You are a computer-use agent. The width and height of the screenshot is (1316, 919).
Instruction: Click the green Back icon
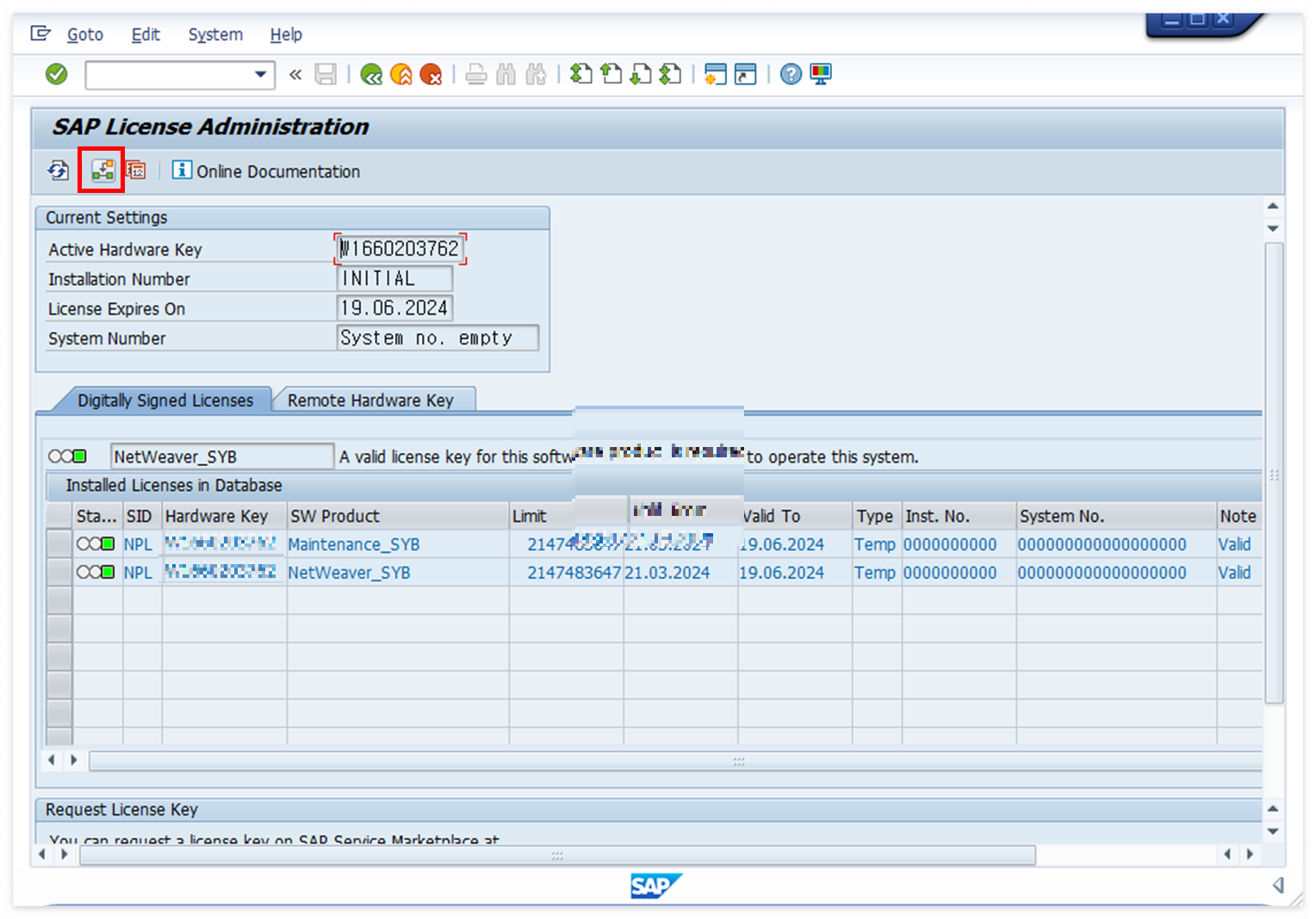point(371,75)
